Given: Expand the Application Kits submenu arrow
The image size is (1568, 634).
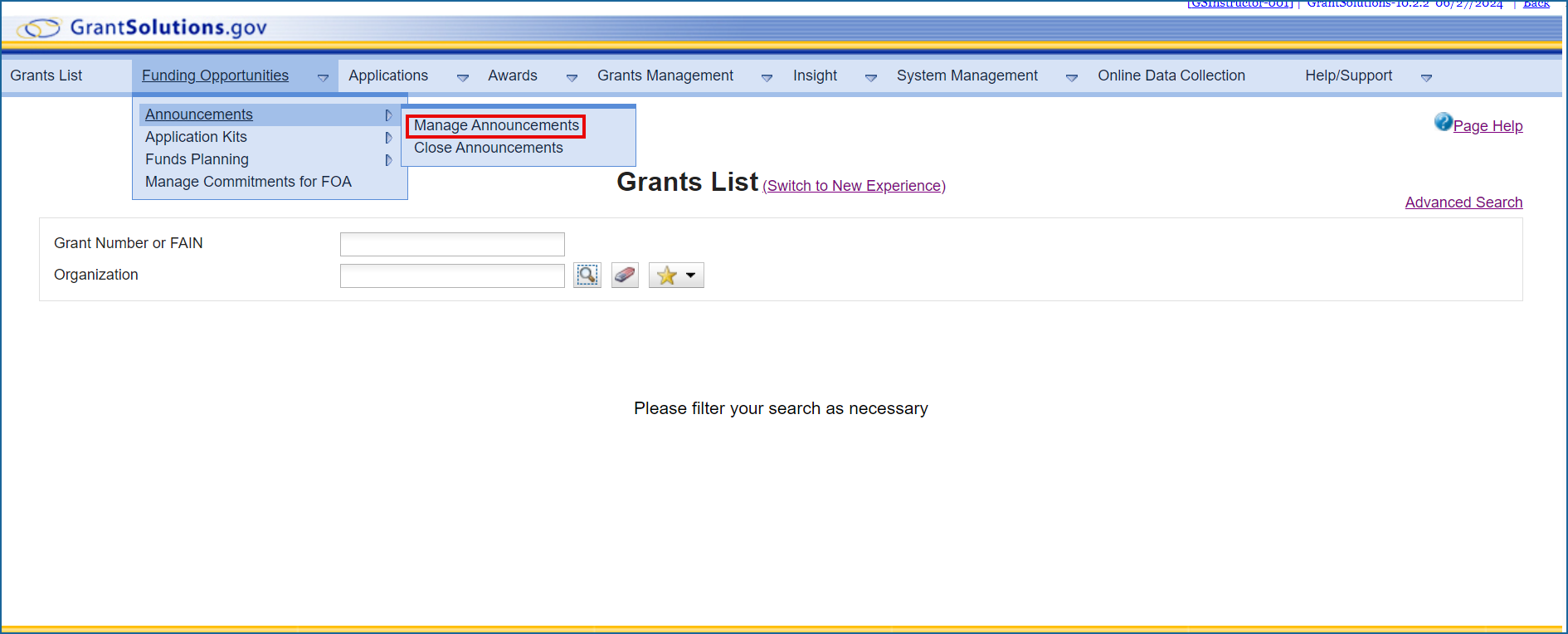Looking at the screenshot, I should pos(388,138).
